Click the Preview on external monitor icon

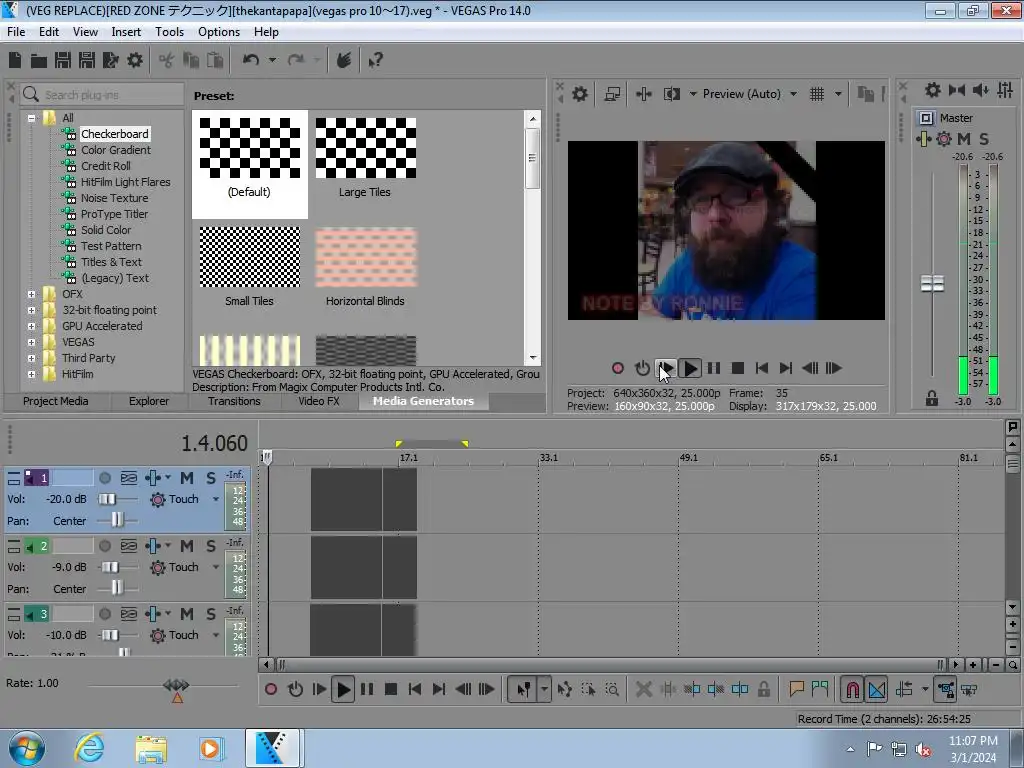(612, 94)
